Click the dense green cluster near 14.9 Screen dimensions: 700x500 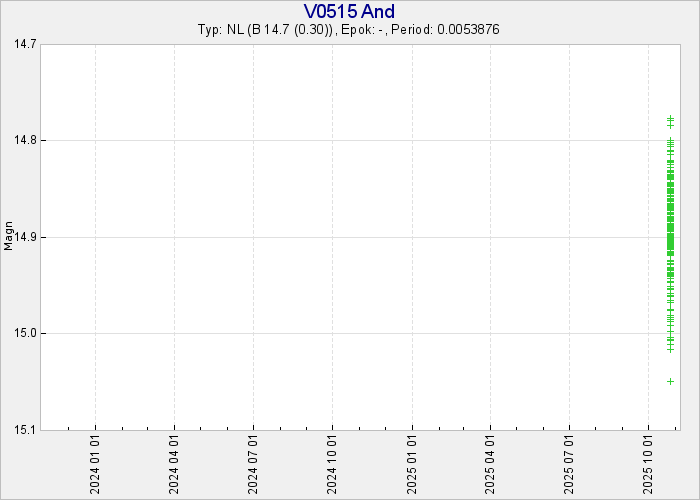click(x=670, y=236)
